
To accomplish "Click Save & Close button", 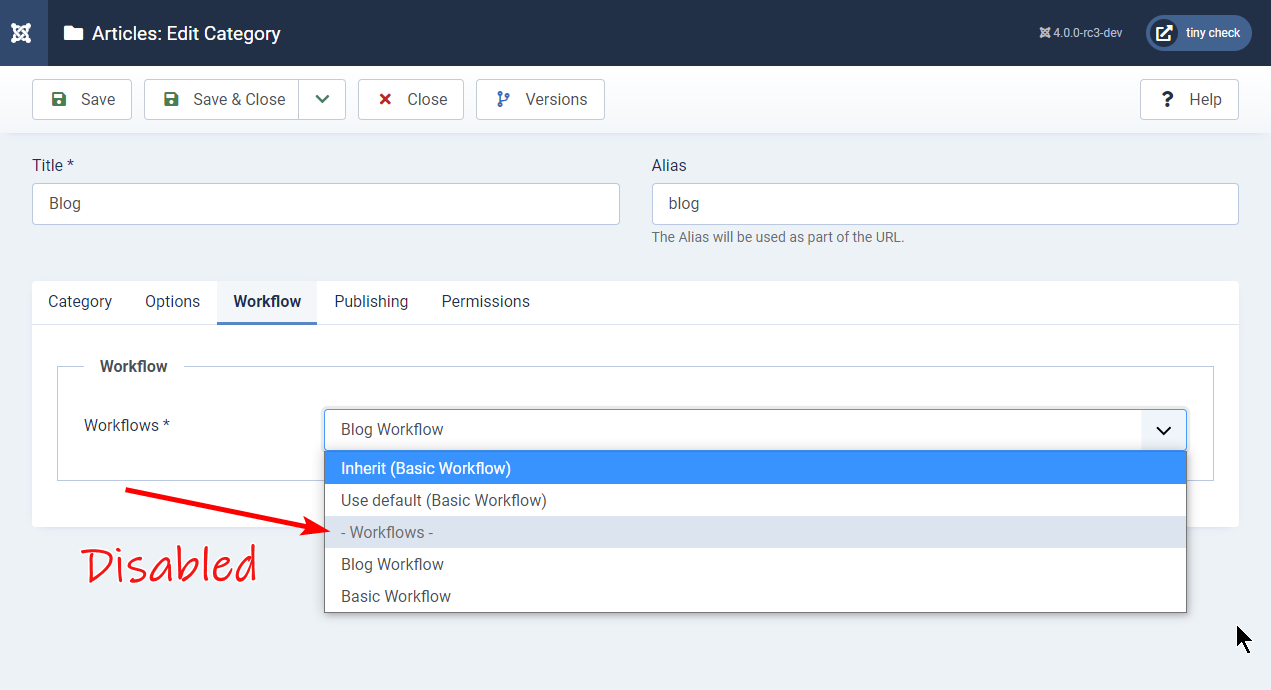I will pyautogui.click(x=221, y=99).
